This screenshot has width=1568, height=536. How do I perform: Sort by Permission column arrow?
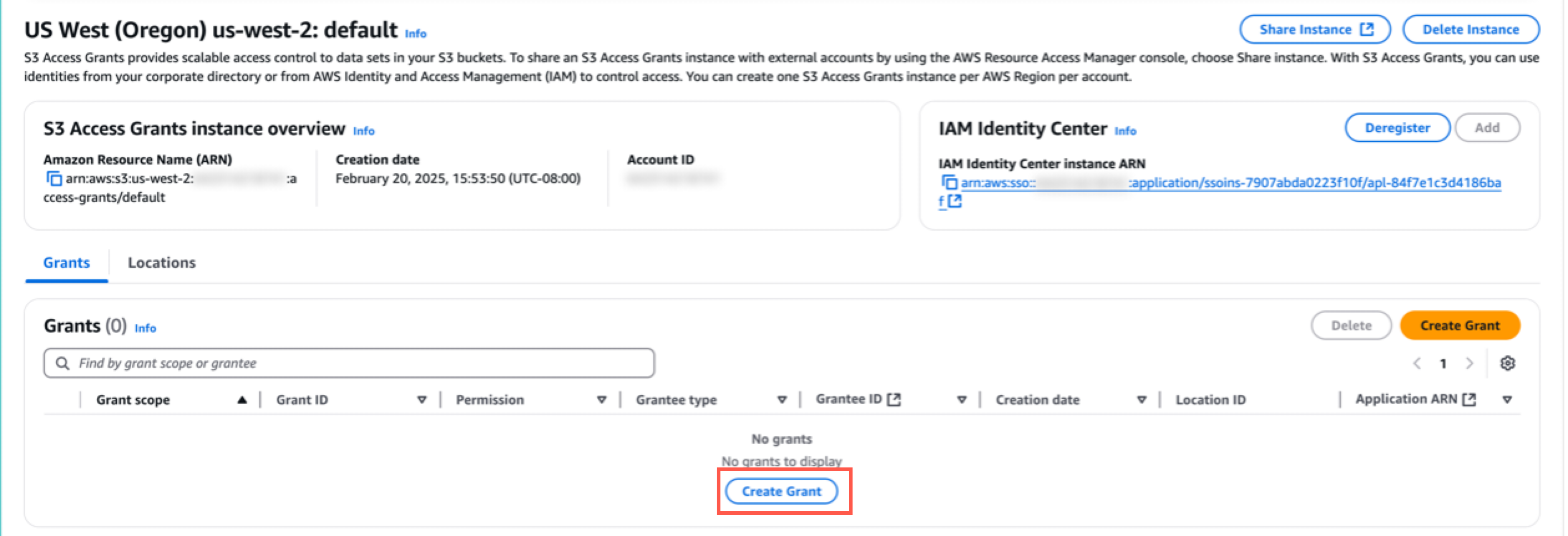(x=601, y=400)
